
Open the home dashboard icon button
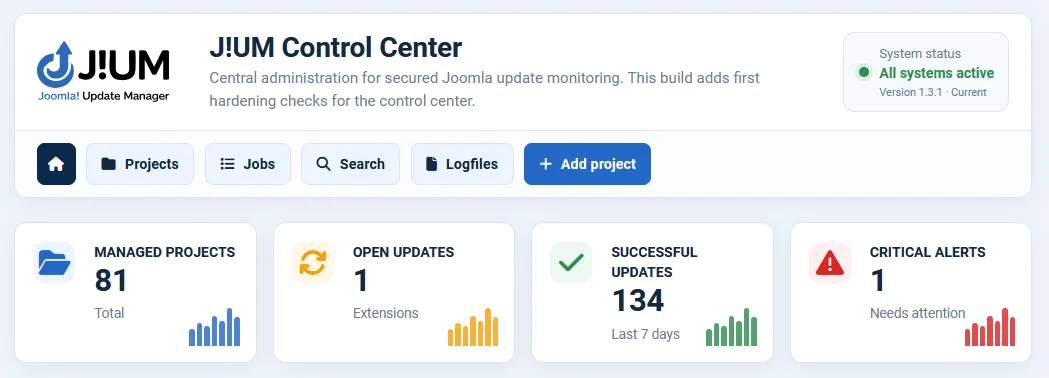click(x=56, y=164)
